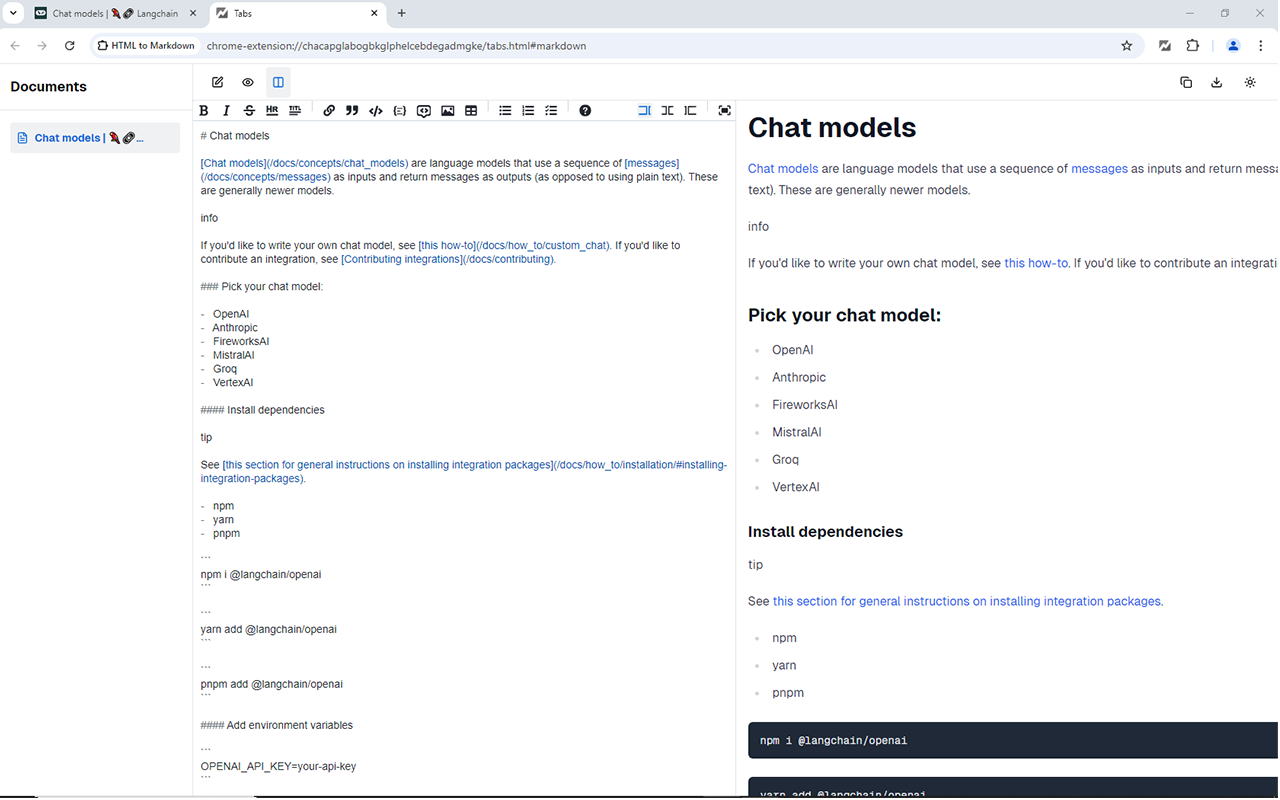Screen dimensions: 1280x800
Task: Insert an ordered numbered list
Action: [x=528, y=111]
